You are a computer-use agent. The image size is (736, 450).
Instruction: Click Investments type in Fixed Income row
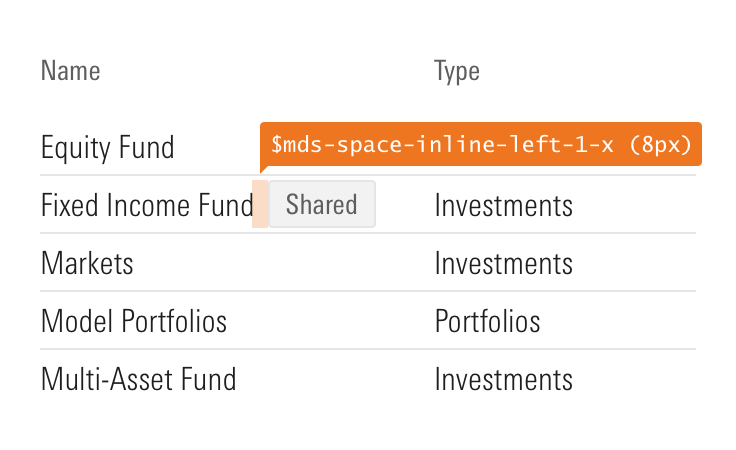click(x=504, y=206)
